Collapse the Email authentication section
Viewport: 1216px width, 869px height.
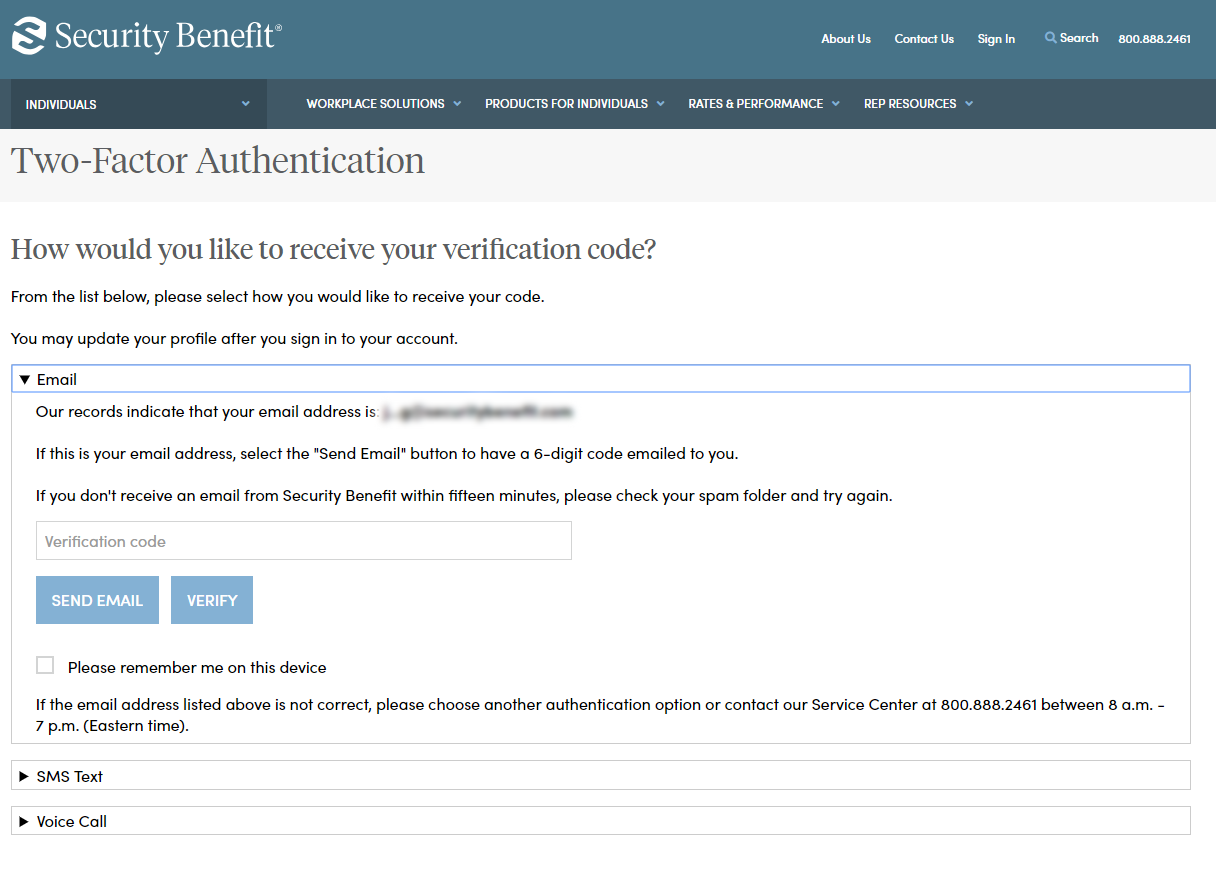click(x=600, y=379)
